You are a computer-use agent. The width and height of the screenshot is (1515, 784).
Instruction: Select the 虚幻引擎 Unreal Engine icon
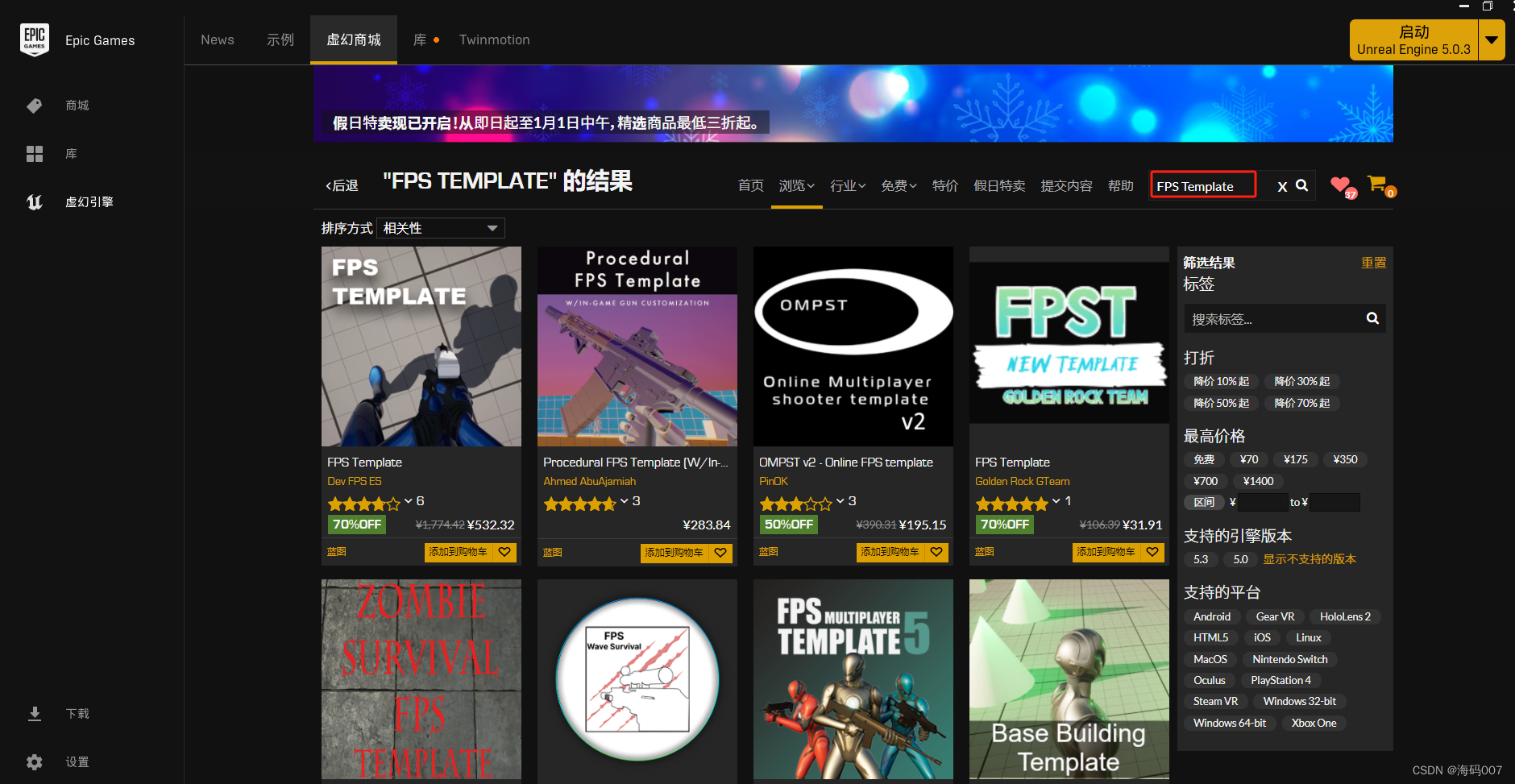point(35,202)
